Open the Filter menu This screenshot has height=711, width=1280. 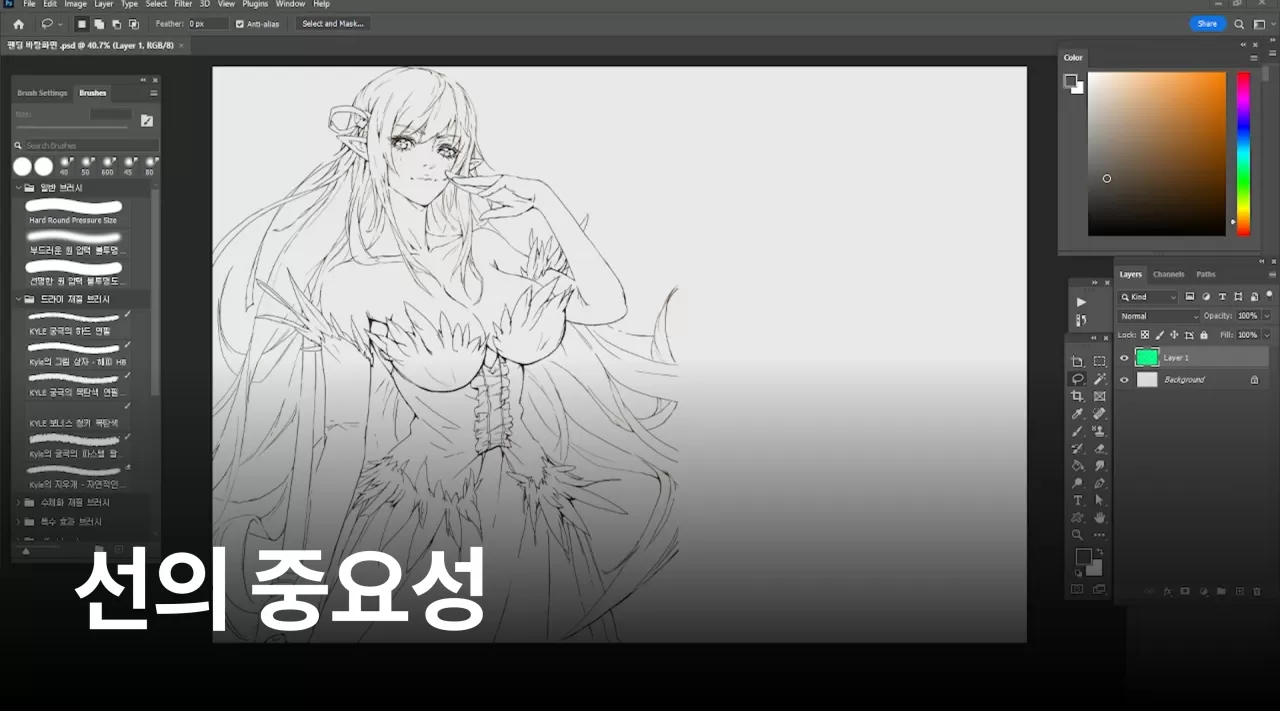pyautogui.click(x=183, y=4)
